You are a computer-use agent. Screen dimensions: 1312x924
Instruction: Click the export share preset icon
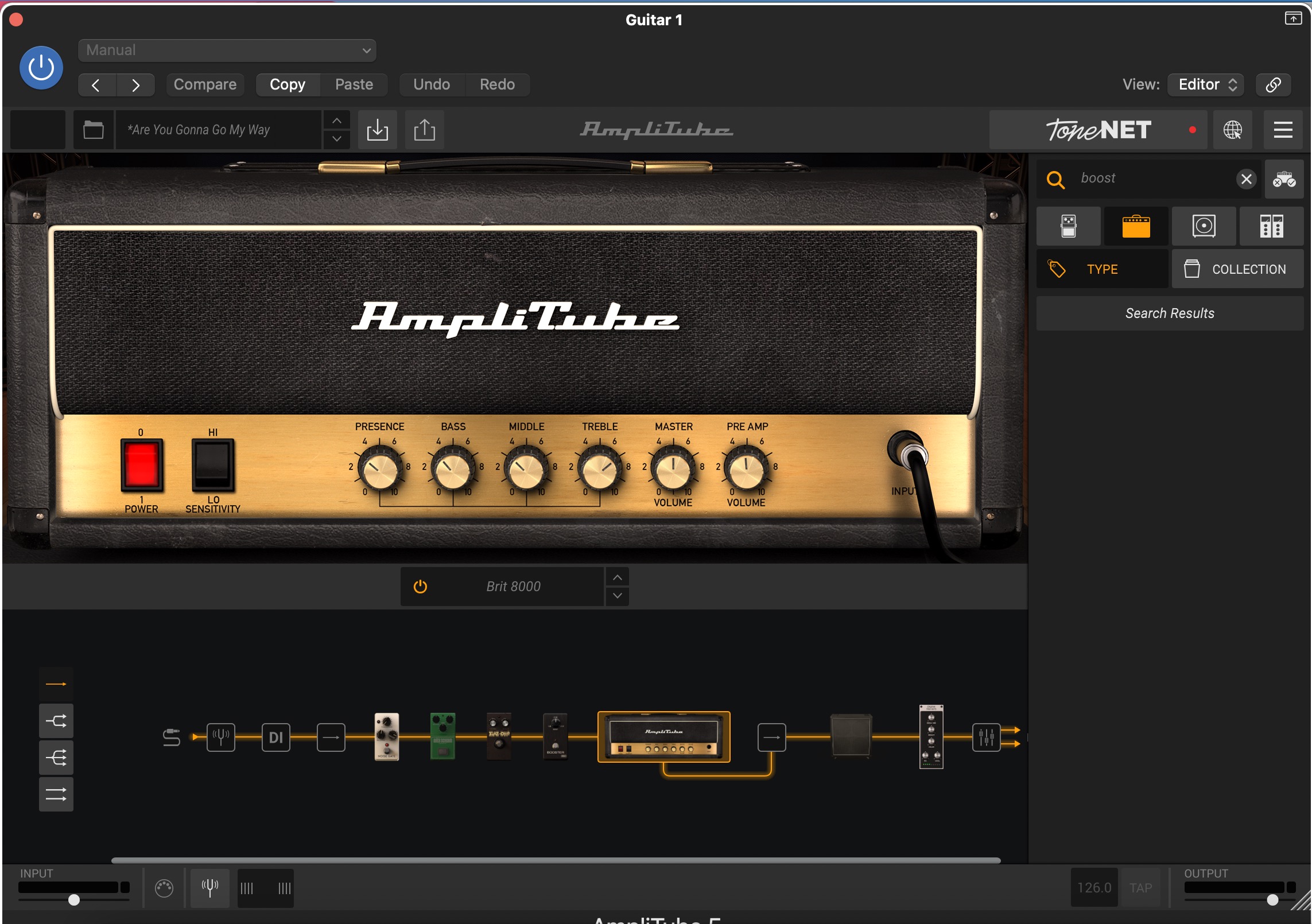(x=425, y=130)
